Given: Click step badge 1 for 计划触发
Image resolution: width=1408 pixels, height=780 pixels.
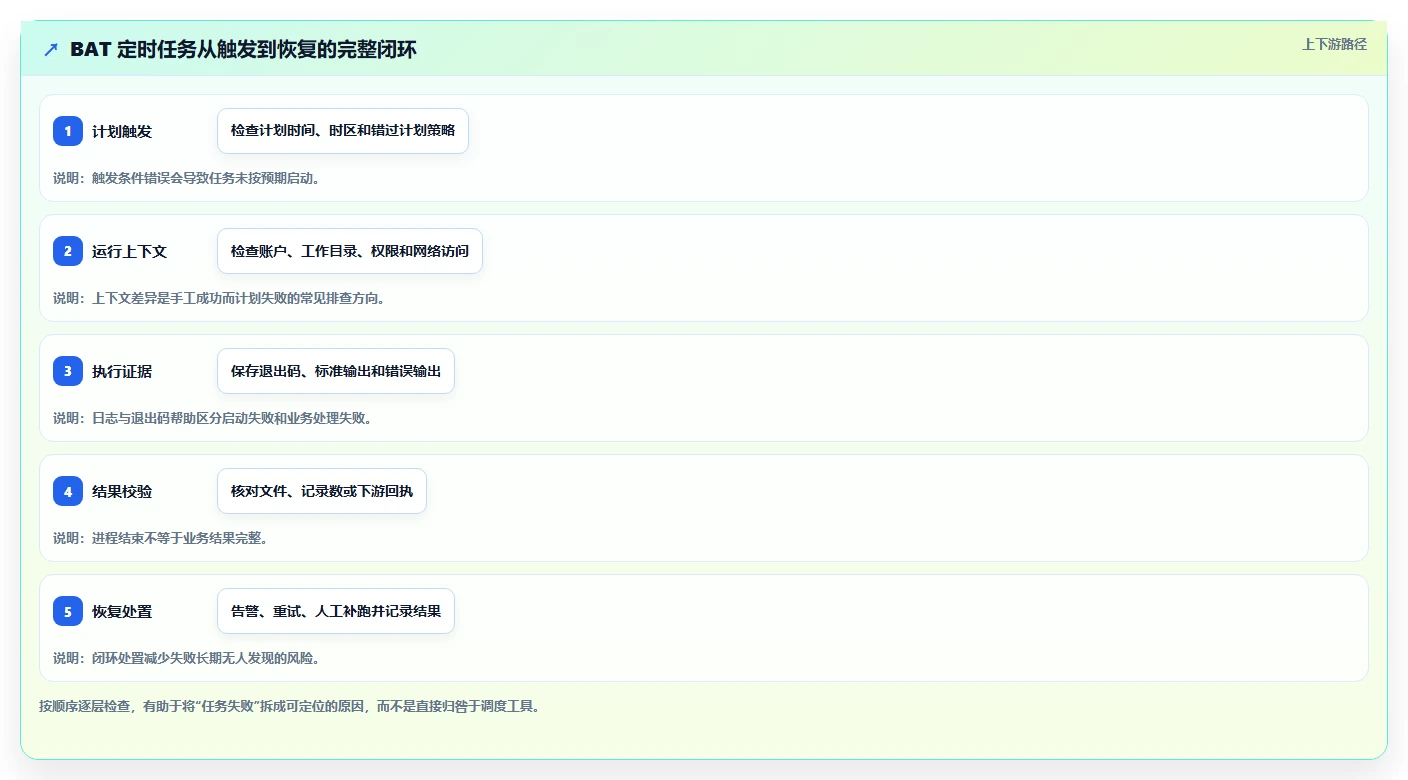Looking at the screenshot, I should (x=68, y=131).
